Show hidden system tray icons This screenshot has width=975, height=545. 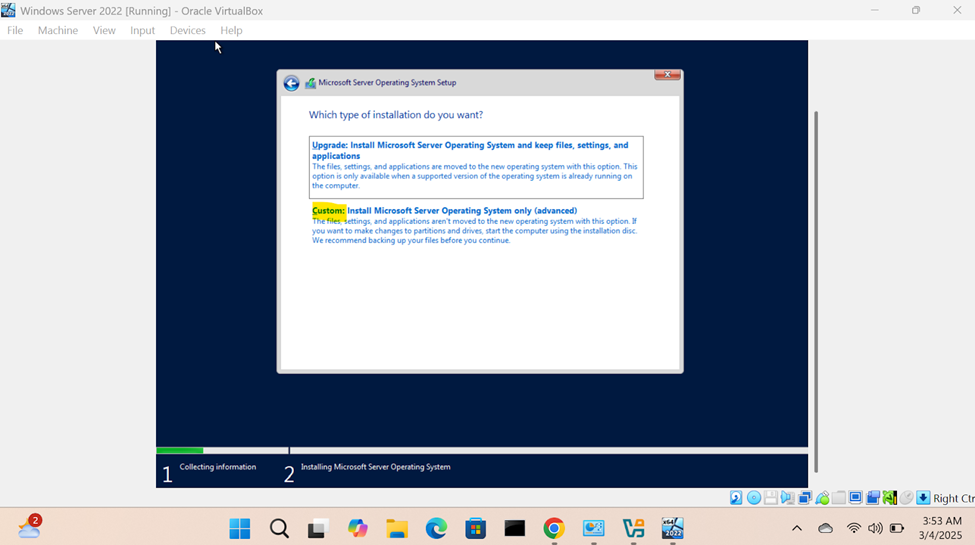point(797,529)
